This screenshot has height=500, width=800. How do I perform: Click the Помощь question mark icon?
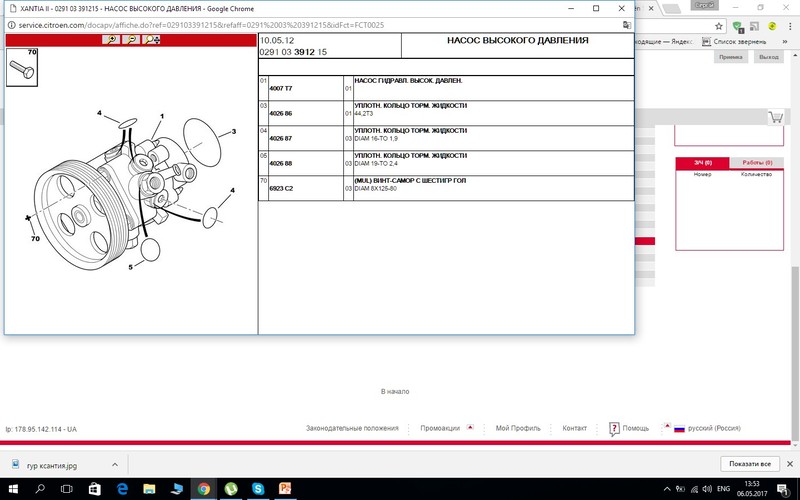click(613, 428)
